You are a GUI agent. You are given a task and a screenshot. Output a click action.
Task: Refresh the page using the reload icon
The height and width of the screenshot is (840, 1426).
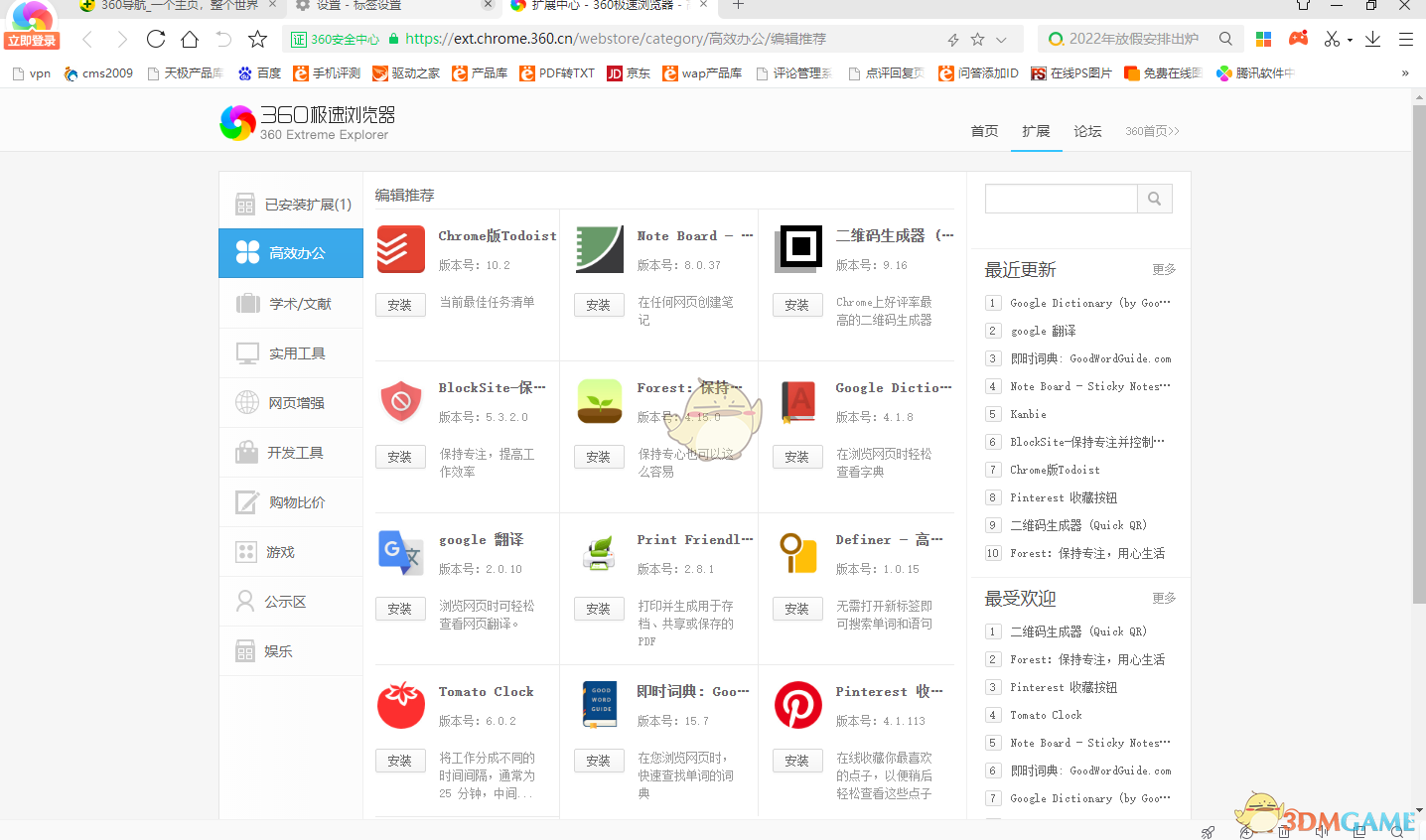point(156,39)
